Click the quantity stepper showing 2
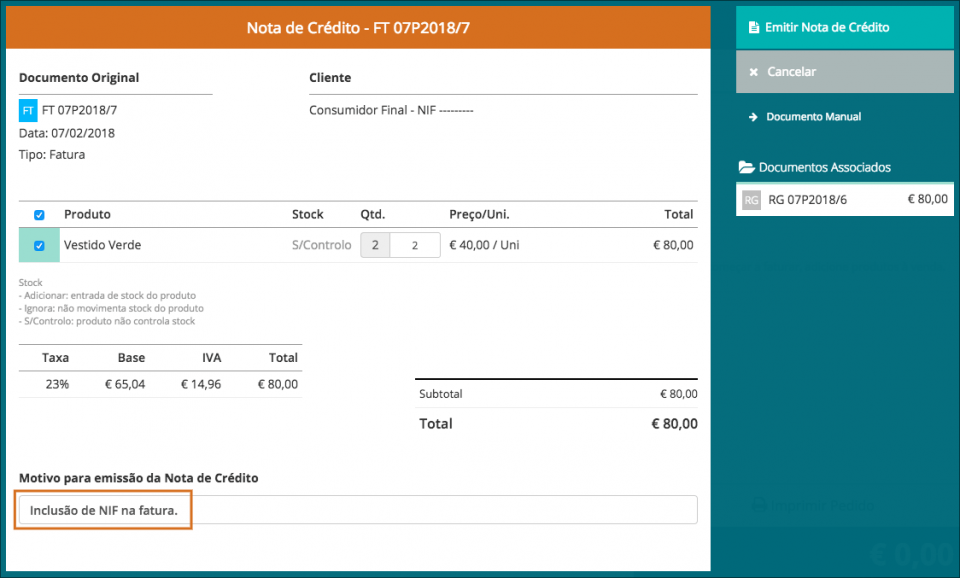The image size is (960, 578). coord(375,244)
